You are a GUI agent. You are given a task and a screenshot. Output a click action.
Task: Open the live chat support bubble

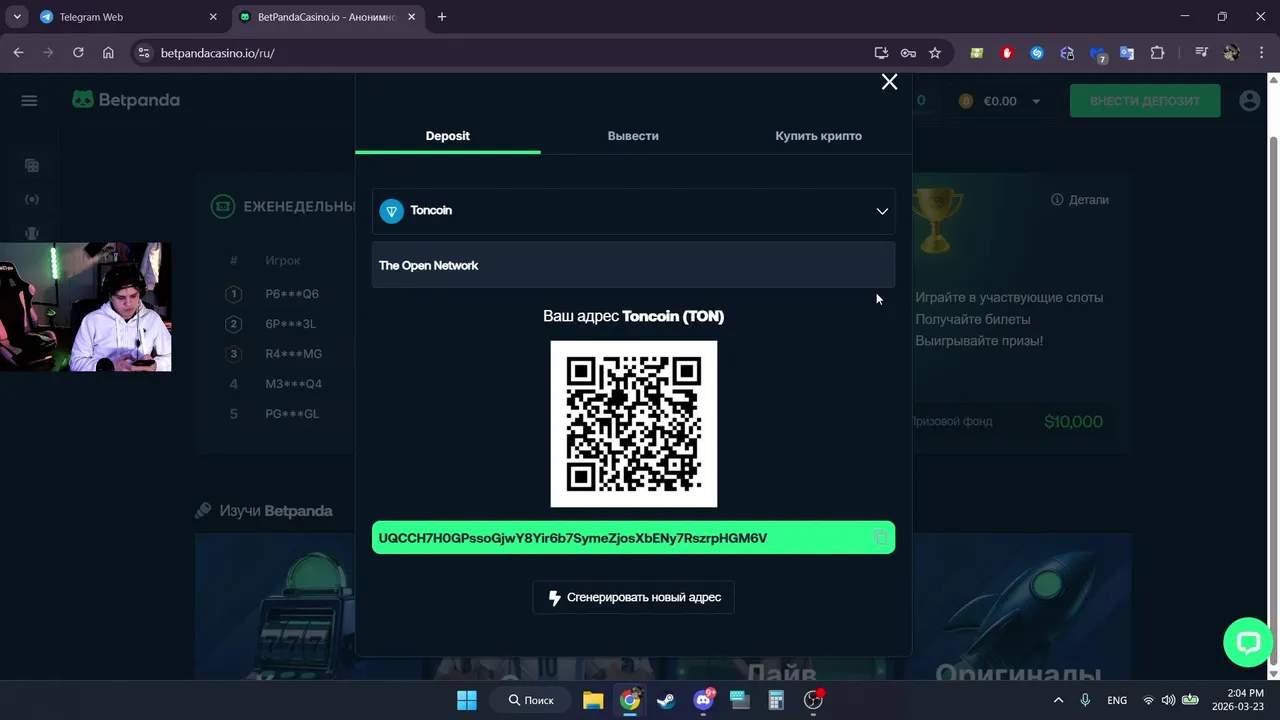(1248, 642)
